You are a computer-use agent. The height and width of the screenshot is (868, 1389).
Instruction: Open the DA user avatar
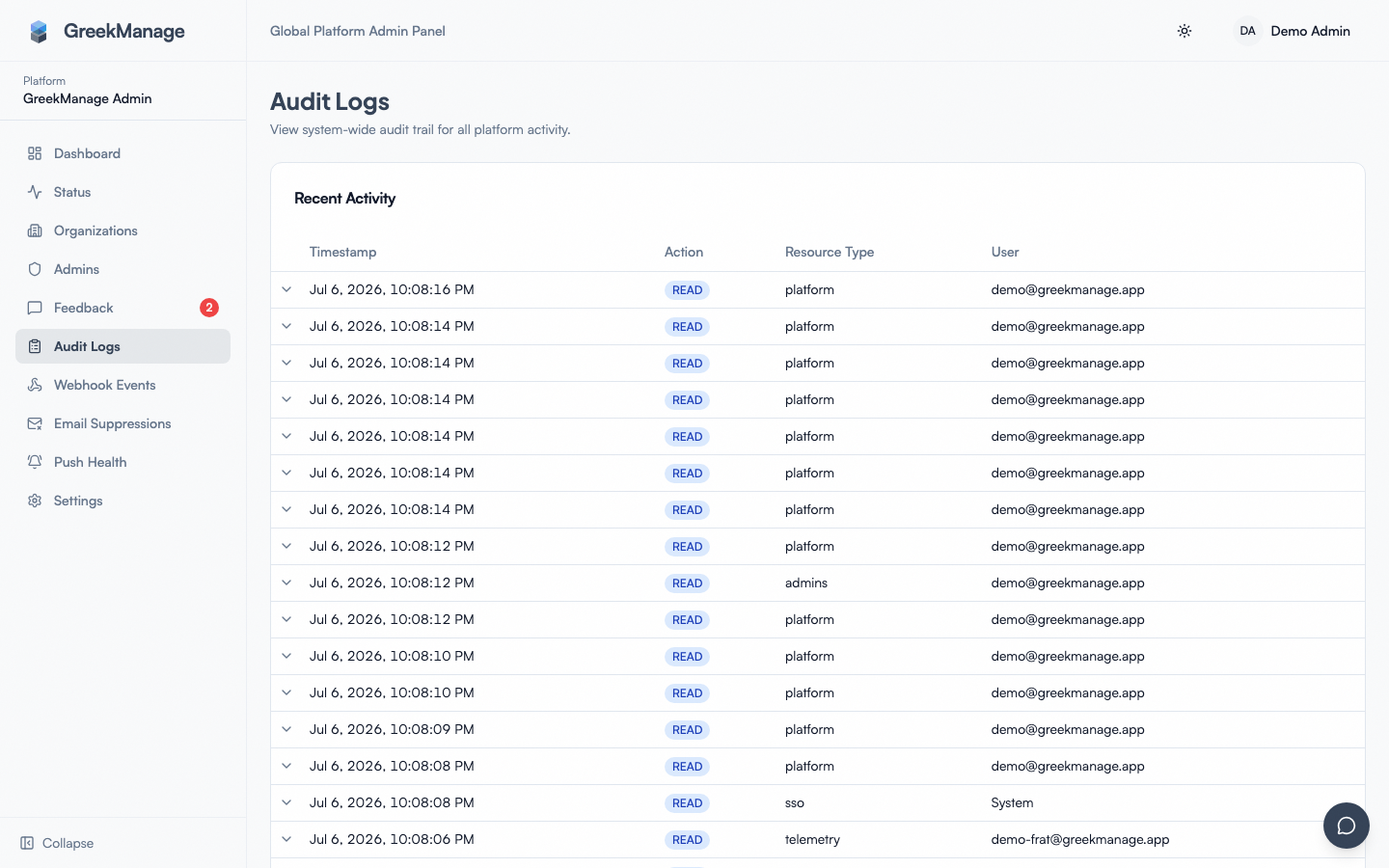click(1247, 31)
